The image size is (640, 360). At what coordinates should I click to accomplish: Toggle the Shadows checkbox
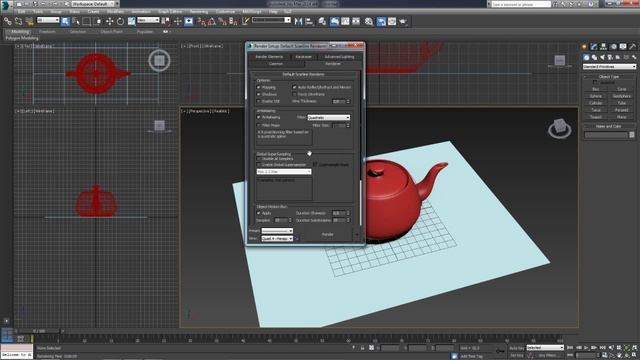(x=258, y=94)
